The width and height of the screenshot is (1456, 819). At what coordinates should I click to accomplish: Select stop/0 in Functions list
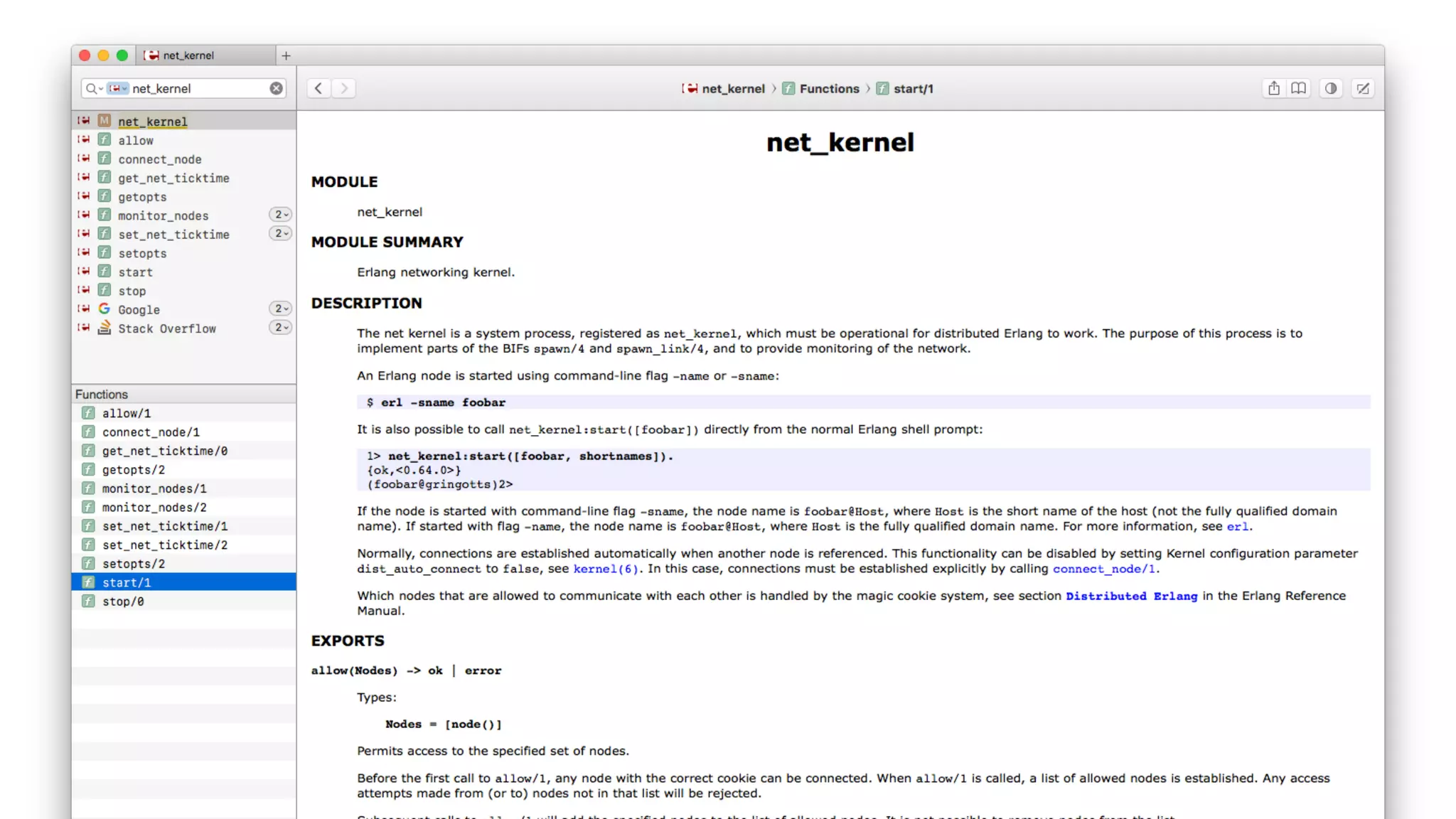click(123, 601)
